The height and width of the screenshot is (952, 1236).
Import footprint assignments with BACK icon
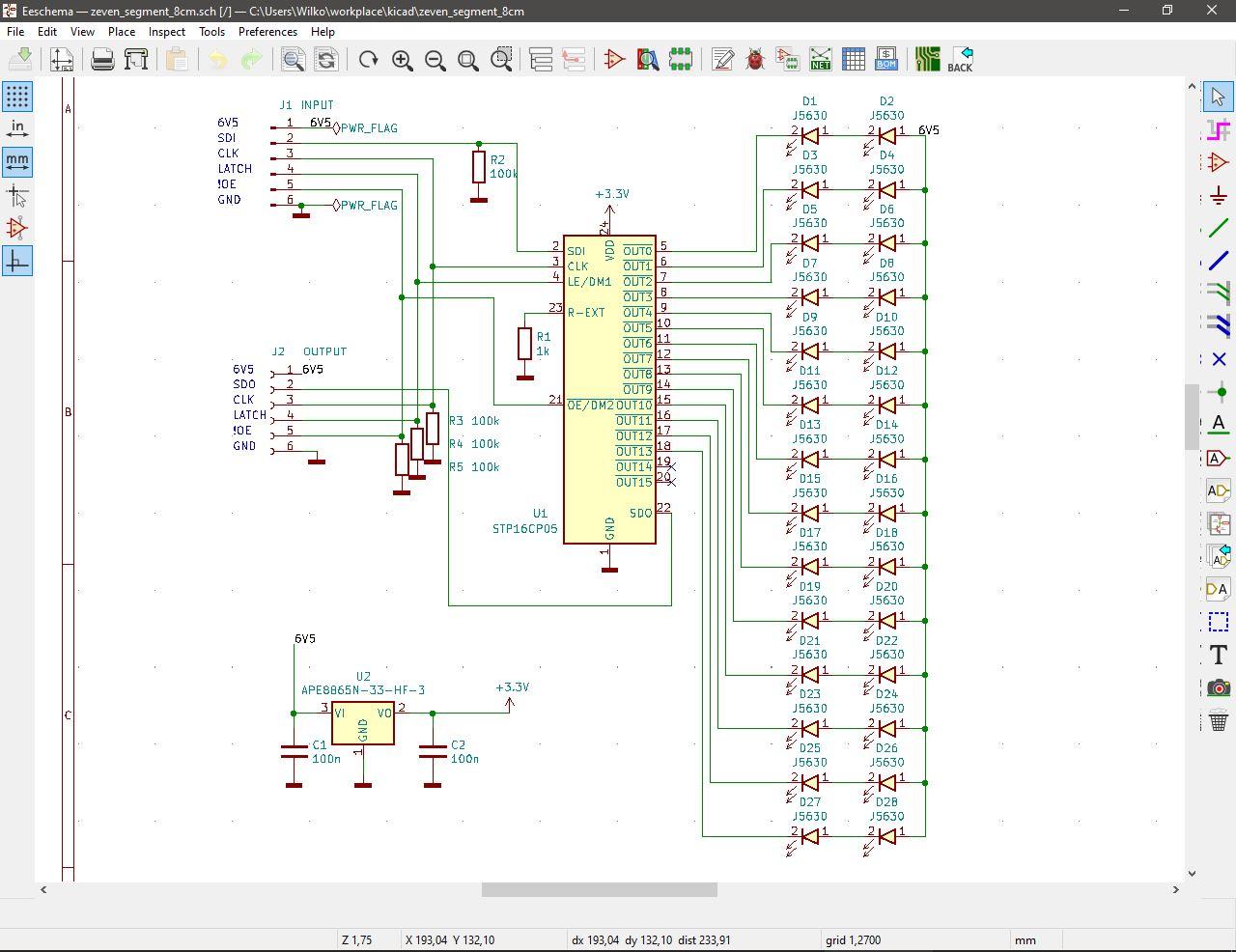[960, 60]
